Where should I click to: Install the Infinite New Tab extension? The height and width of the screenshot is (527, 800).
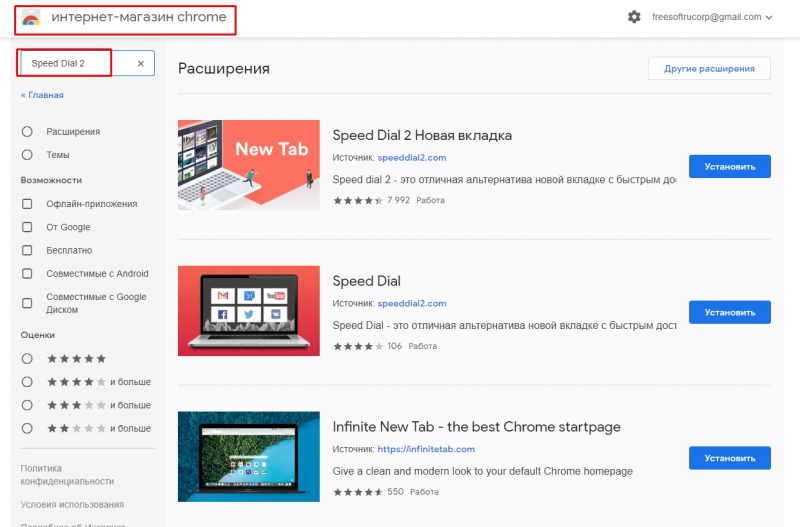point(730,458)
